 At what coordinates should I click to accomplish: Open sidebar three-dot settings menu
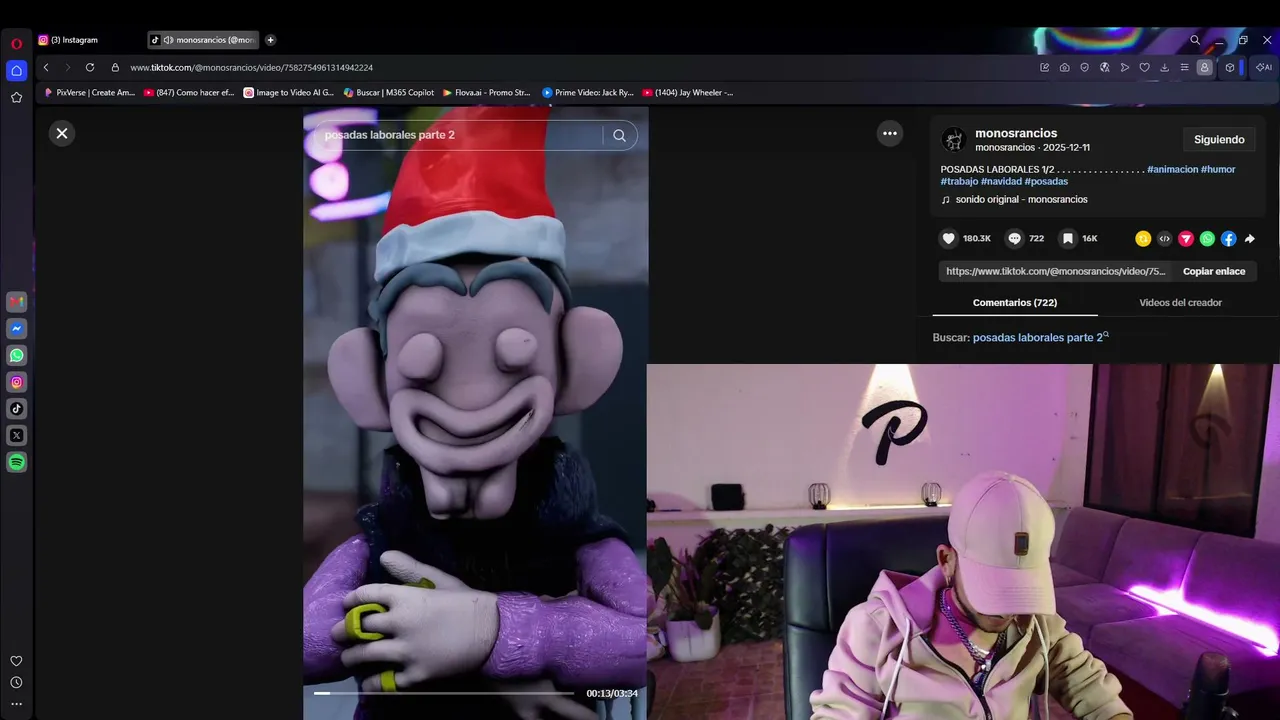tap(16, 704)
